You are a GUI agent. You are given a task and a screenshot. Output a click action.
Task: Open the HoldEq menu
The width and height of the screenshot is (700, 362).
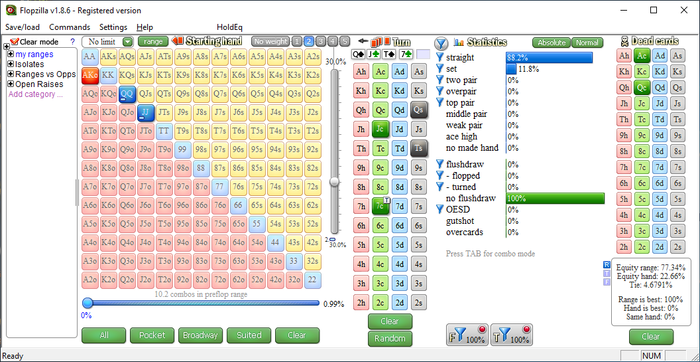(229, 27)
